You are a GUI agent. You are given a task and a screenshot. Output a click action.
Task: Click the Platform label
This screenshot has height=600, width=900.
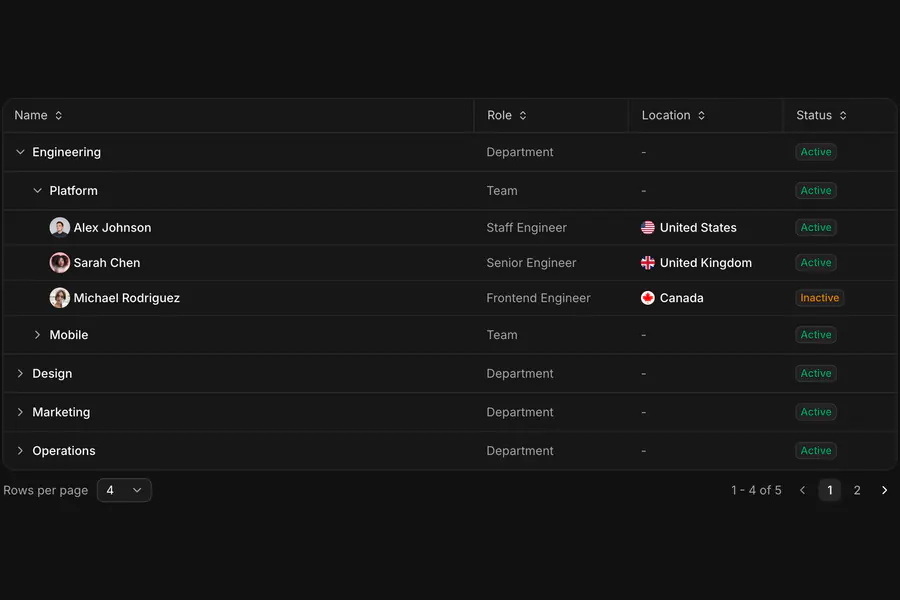coord(73,191)
